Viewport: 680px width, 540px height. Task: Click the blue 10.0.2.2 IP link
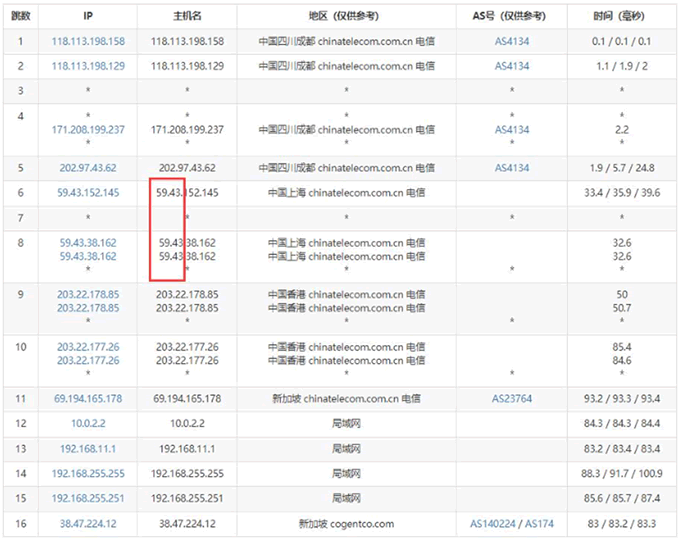88,424
